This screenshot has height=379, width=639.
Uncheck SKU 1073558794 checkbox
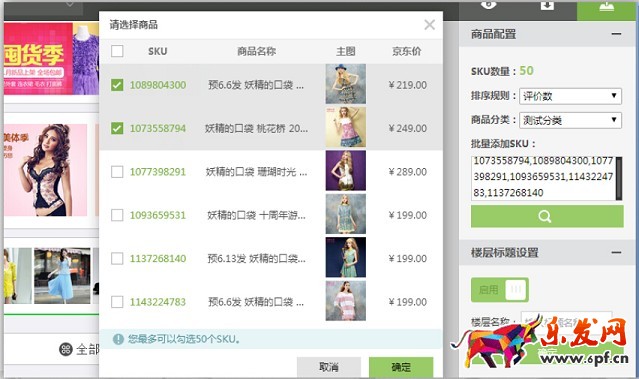[x=117, y=128]
